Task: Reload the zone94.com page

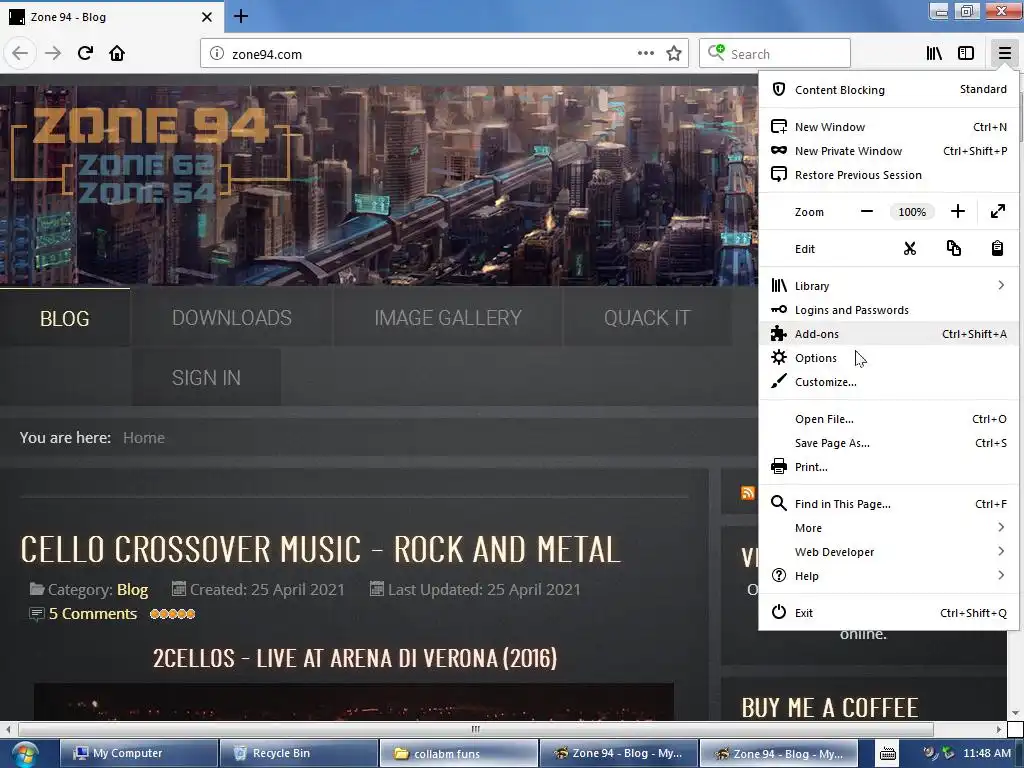Action: [85, 54]
